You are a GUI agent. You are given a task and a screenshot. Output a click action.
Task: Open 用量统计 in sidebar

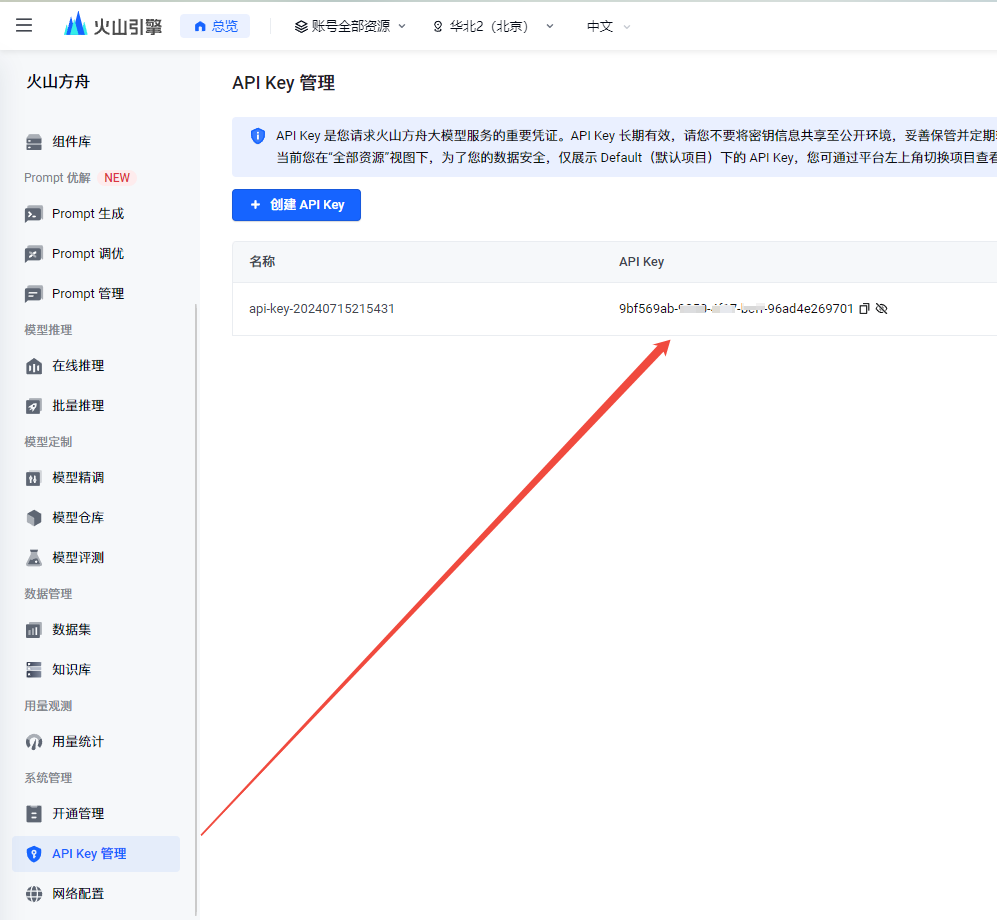tap(78, 741)
